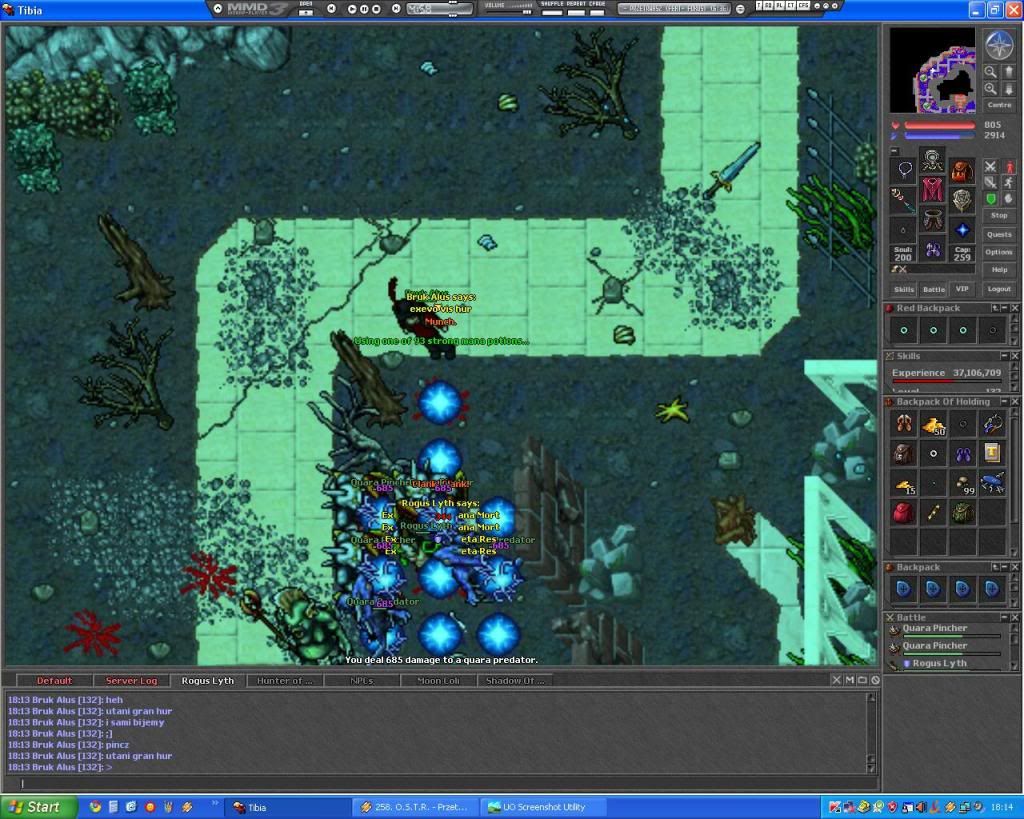Select the helmet equipment slot
Image resolution: width=1024 pixels, height=819 pixels.
tap(933, 160)
